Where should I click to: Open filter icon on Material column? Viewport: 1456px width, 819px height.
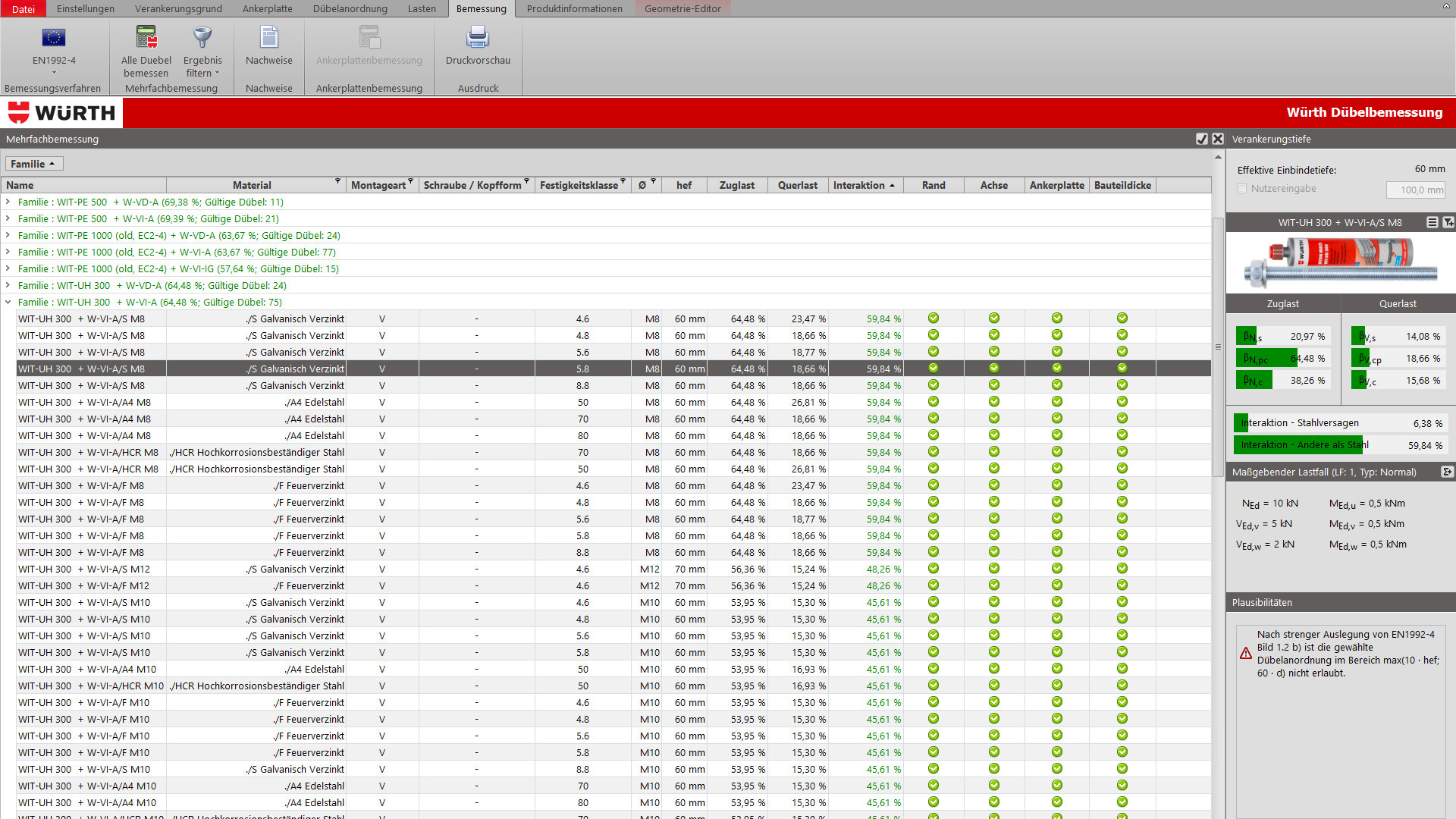click(x=338, y=182)
